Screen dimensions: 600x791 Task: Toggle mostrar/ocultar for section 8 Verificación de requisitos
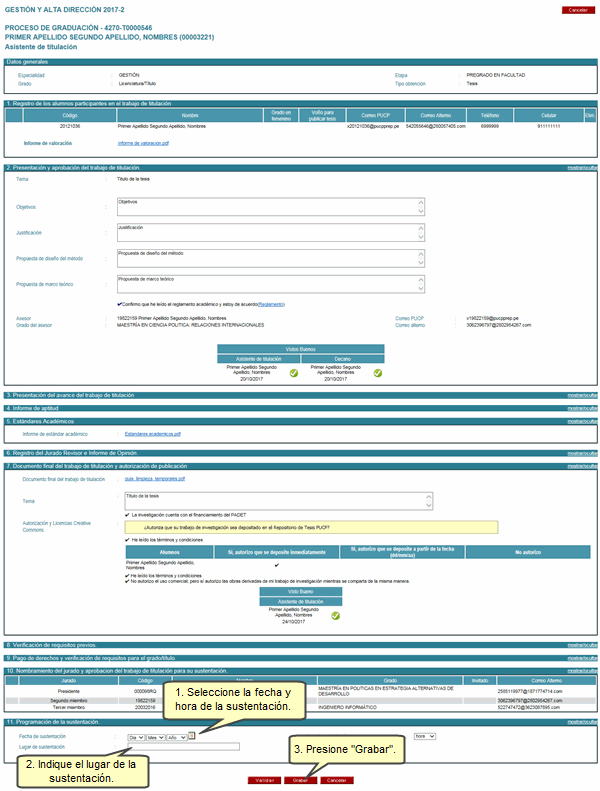[x=582, y=645]
